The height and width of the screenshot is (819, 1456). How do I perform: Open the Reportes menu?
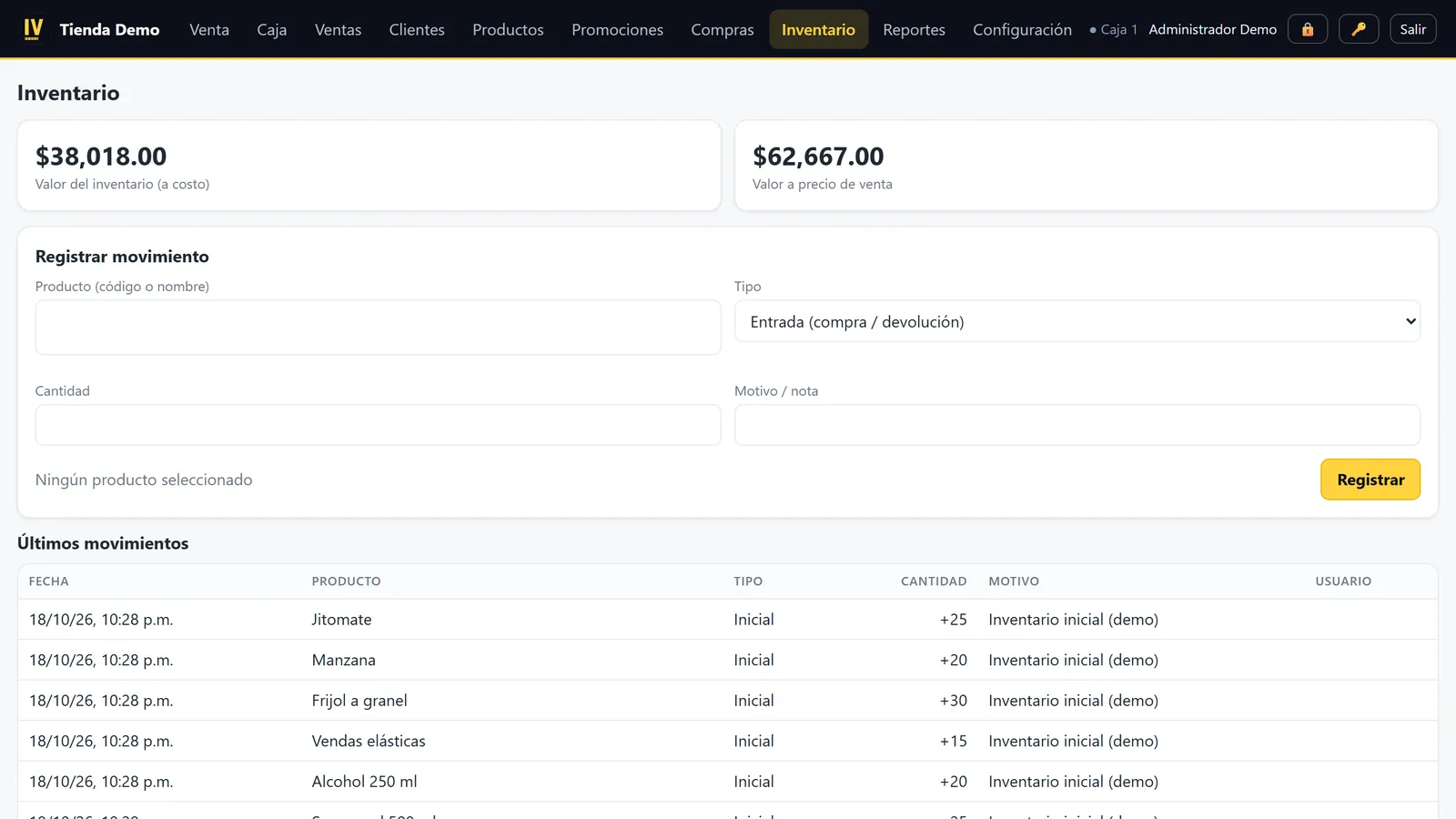pyautogui.click(x=914, y=29)
